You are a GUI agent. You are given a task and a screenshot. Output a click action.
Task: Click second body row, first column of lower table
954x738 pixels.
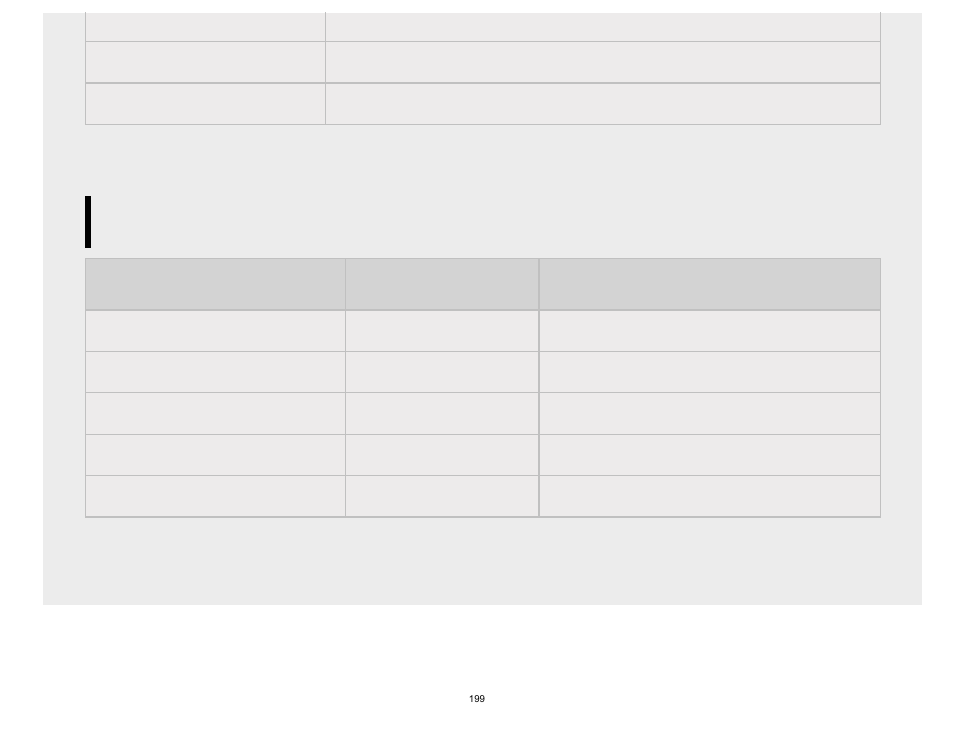pos(215,372)
